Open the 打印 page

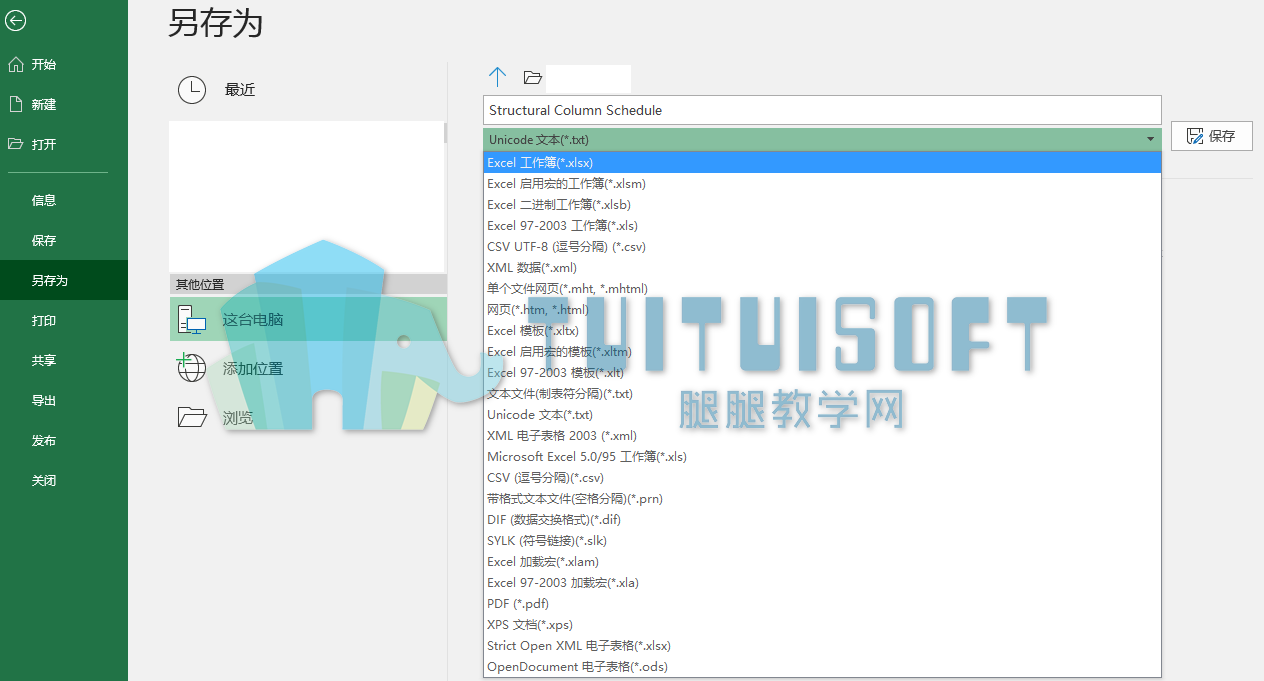click(64, 320)
